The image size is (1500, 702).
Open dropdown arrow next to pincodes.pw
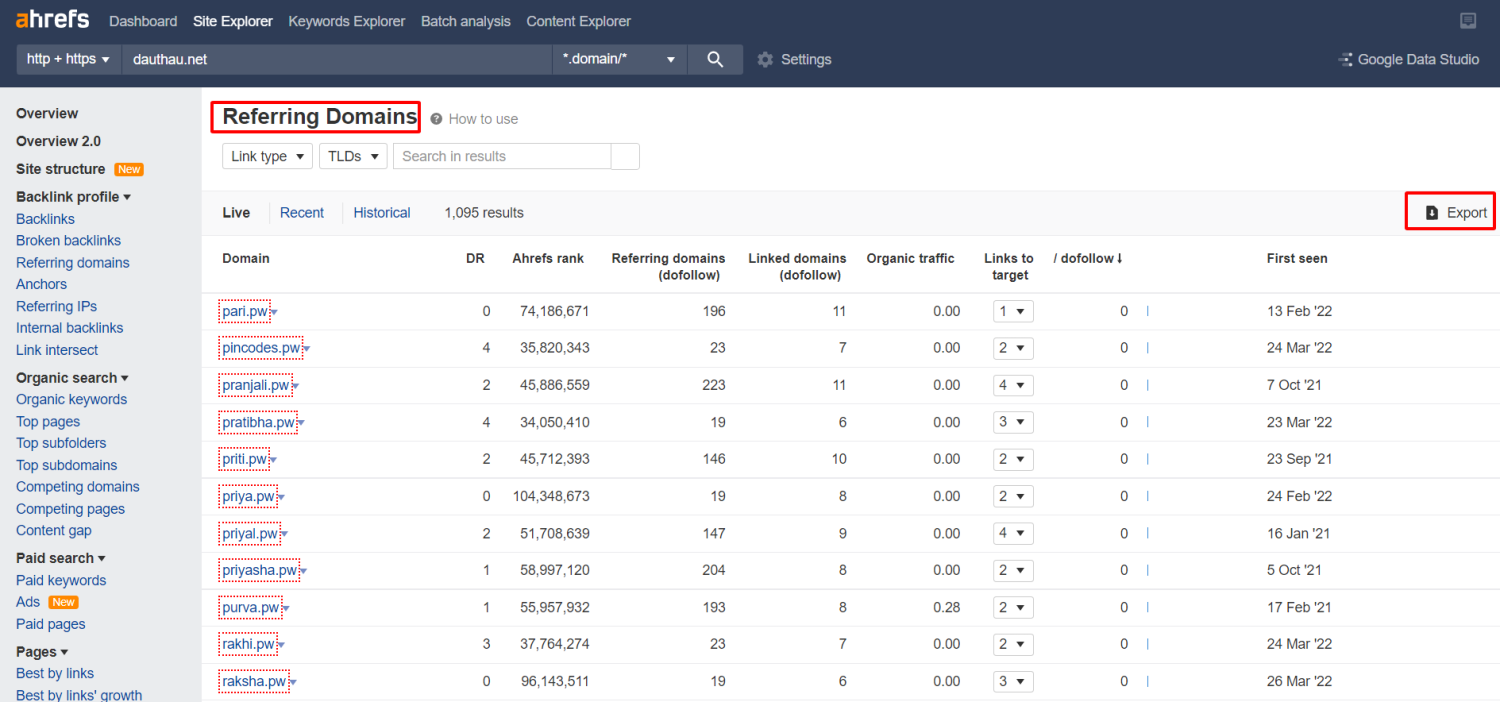(x=307, y=350)
